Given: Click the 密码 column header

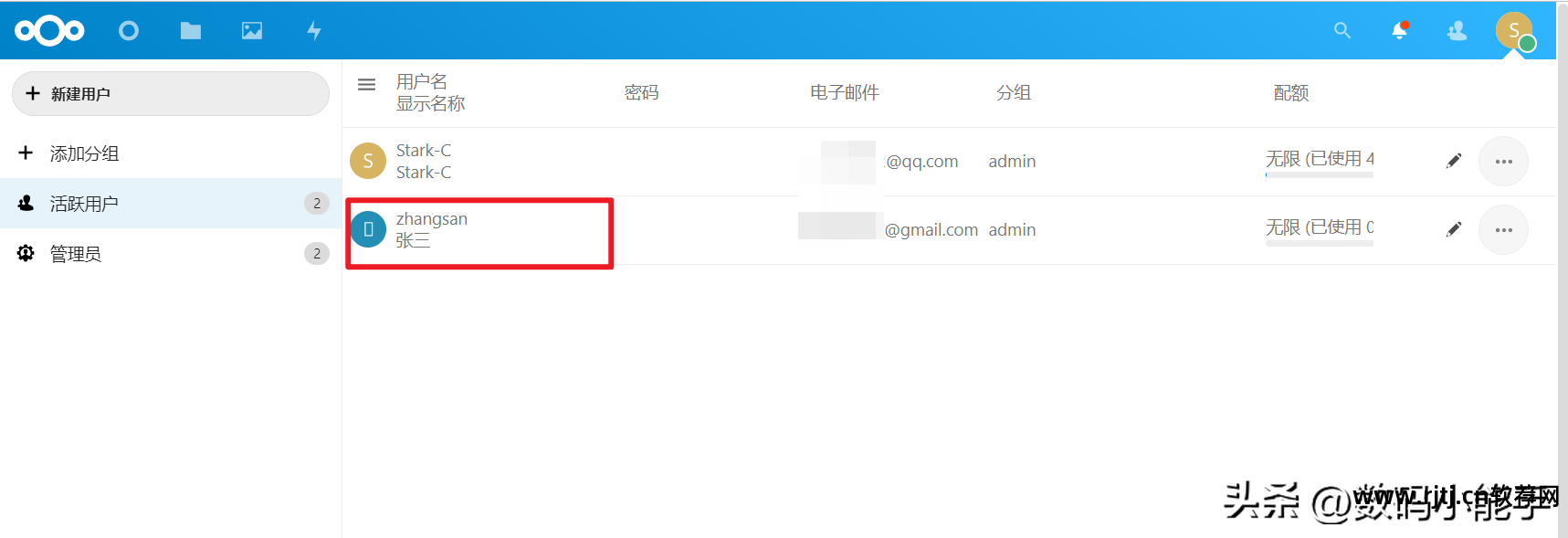Looking at the screenshot, I should [642, 92].
